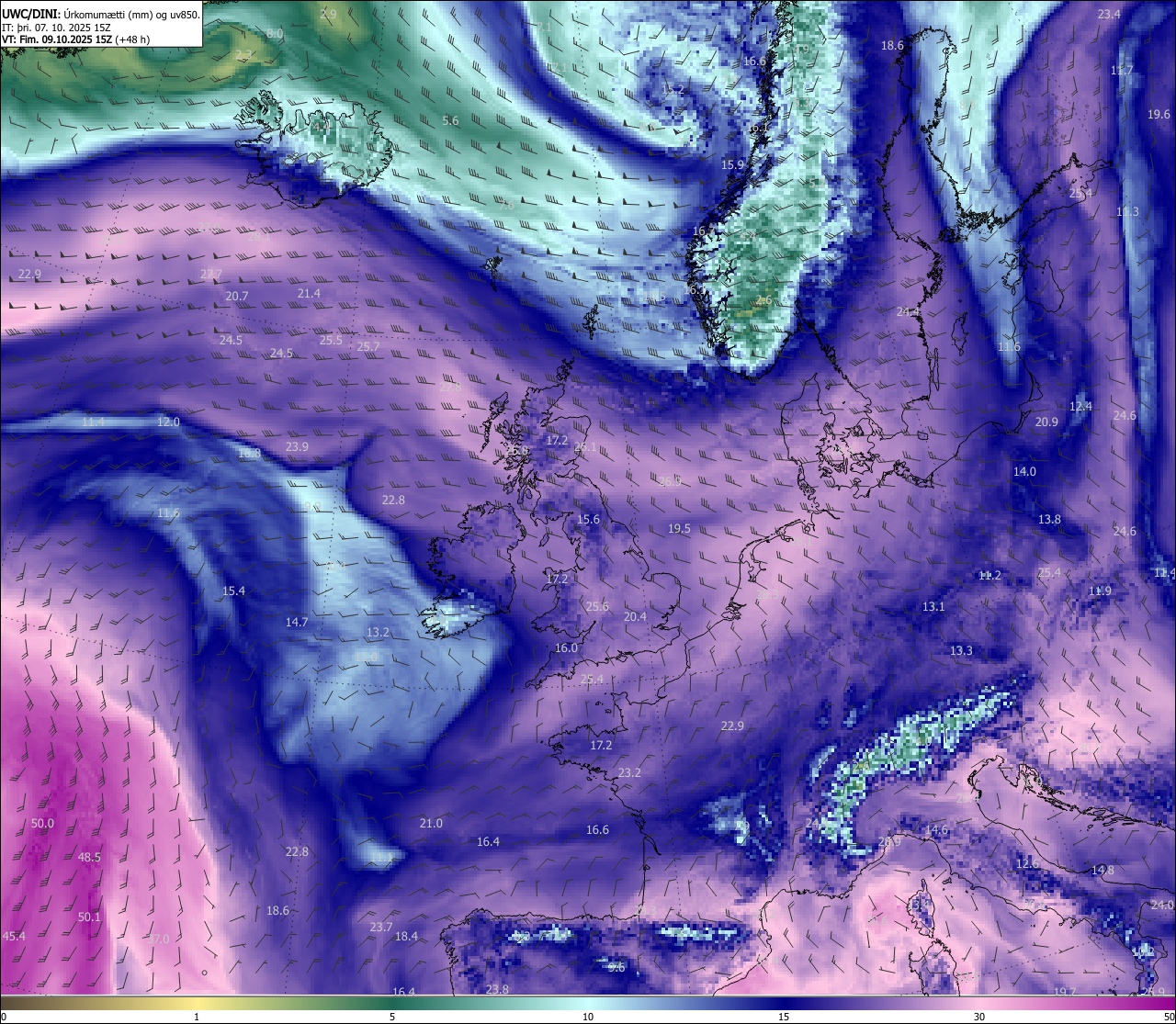Click the map value '15.4'
This screenshot has height=1024, width=1176.
point(233,591)
